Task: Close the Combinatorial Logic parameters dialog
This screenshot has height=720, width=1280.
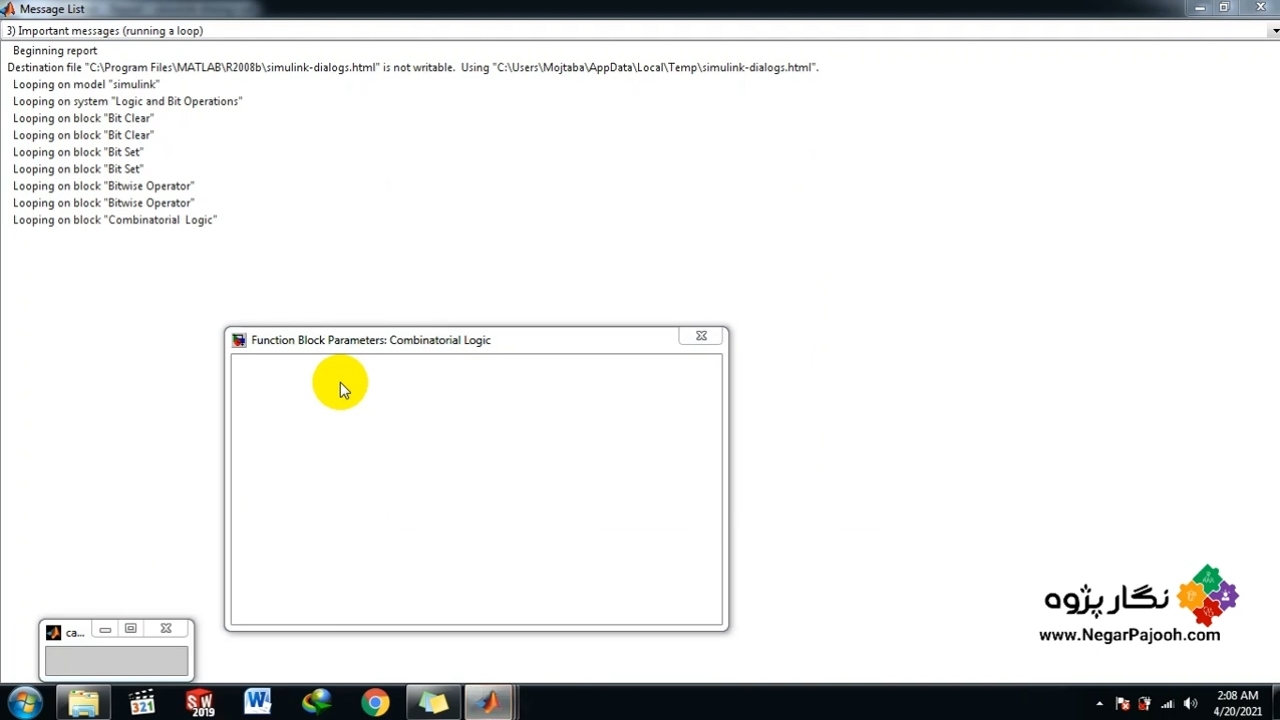Action: pyautogui.click(x=701, y=337)
